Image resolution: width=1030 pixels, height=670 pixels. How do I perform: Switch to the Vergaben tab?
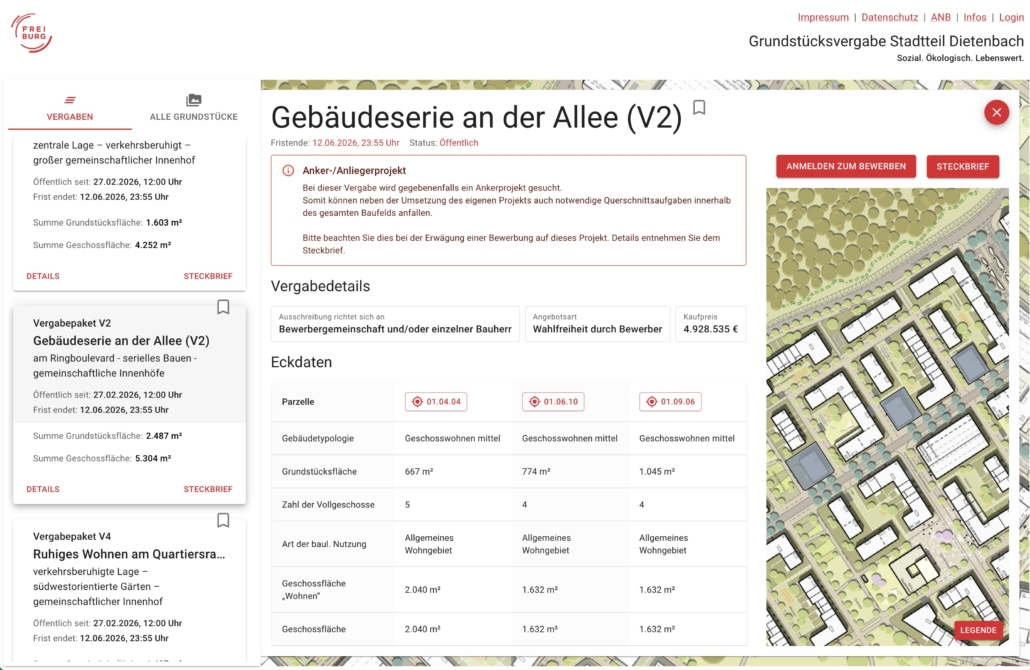[x=70, y=107]
